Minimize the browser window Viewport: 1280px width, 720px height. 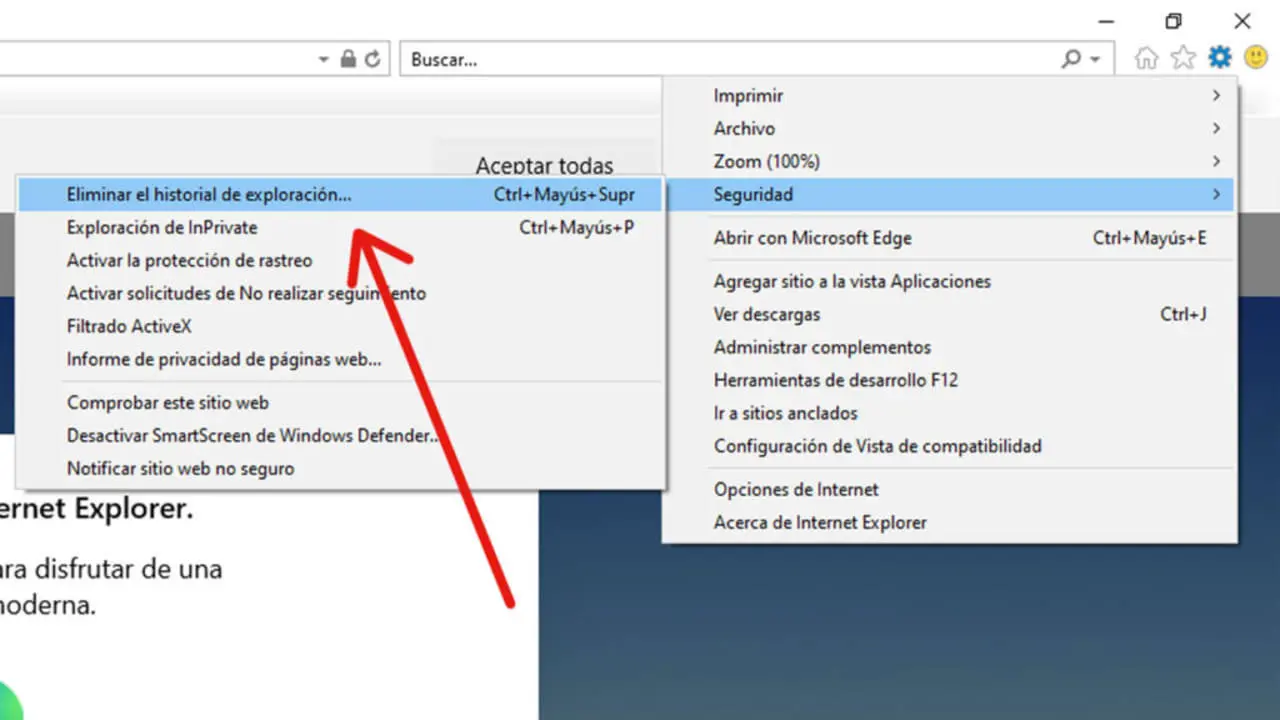pyautogui.click(x=1106, y=21)
